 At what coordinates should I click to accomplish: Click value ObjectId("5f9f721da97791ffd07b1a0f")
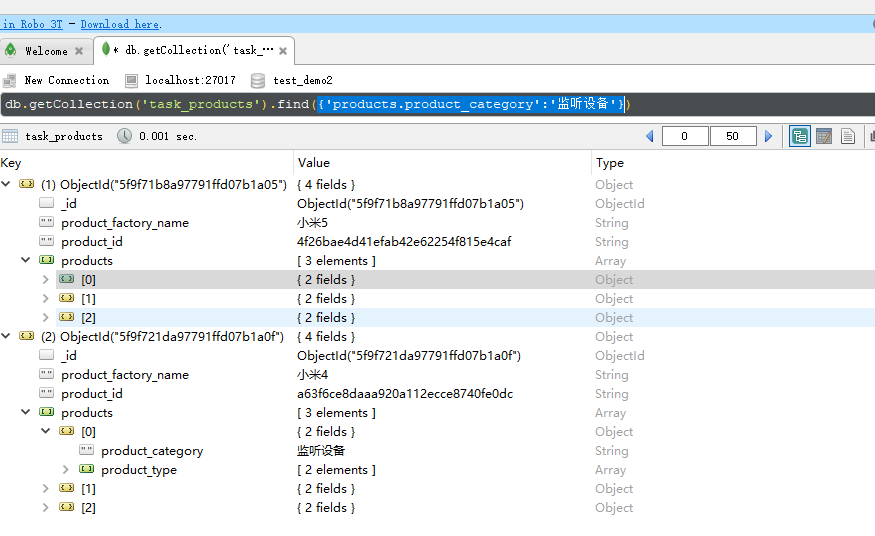(408, 356)
